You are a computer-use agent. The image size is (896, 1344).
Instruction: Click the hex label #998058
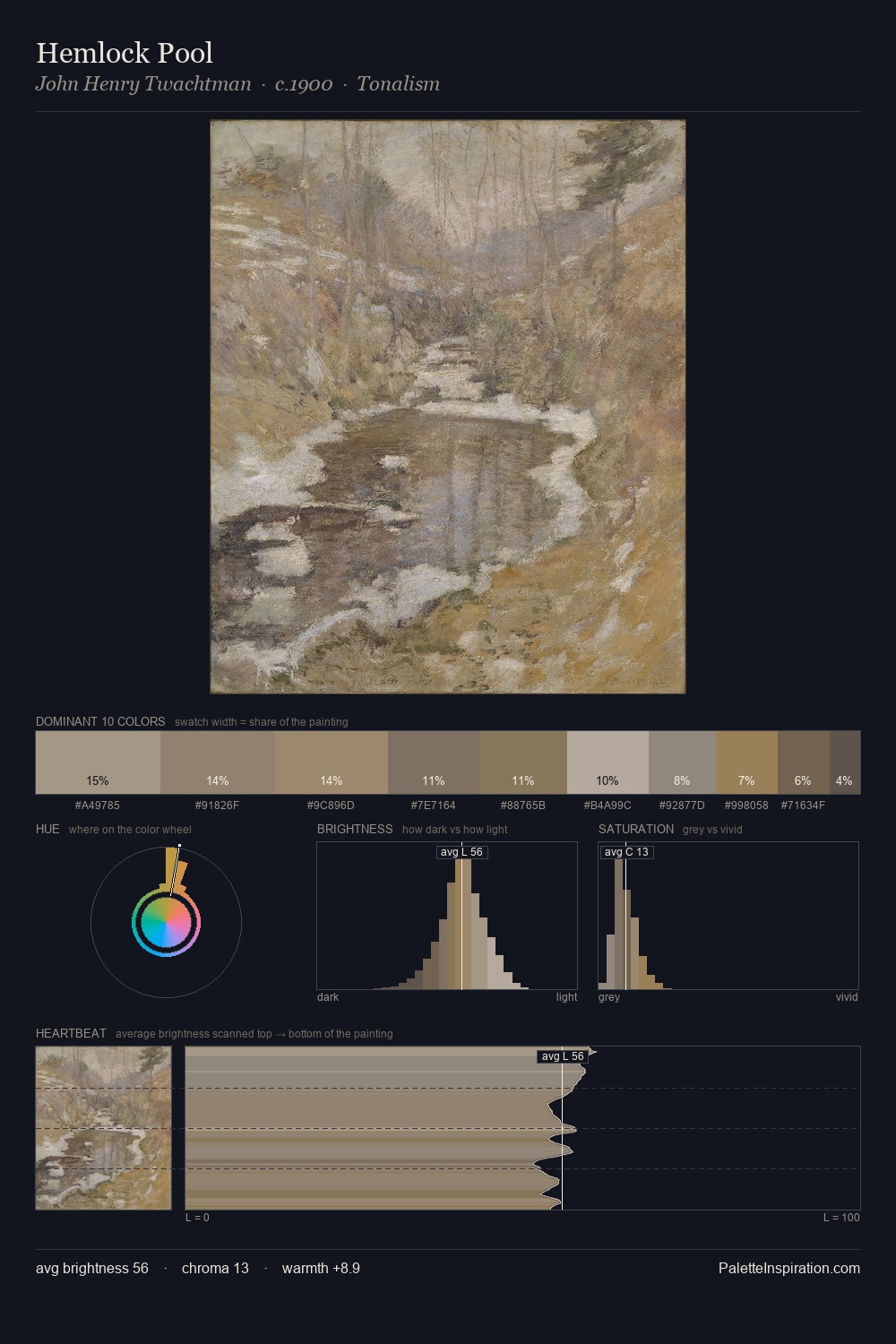click(x=746, y=806)
